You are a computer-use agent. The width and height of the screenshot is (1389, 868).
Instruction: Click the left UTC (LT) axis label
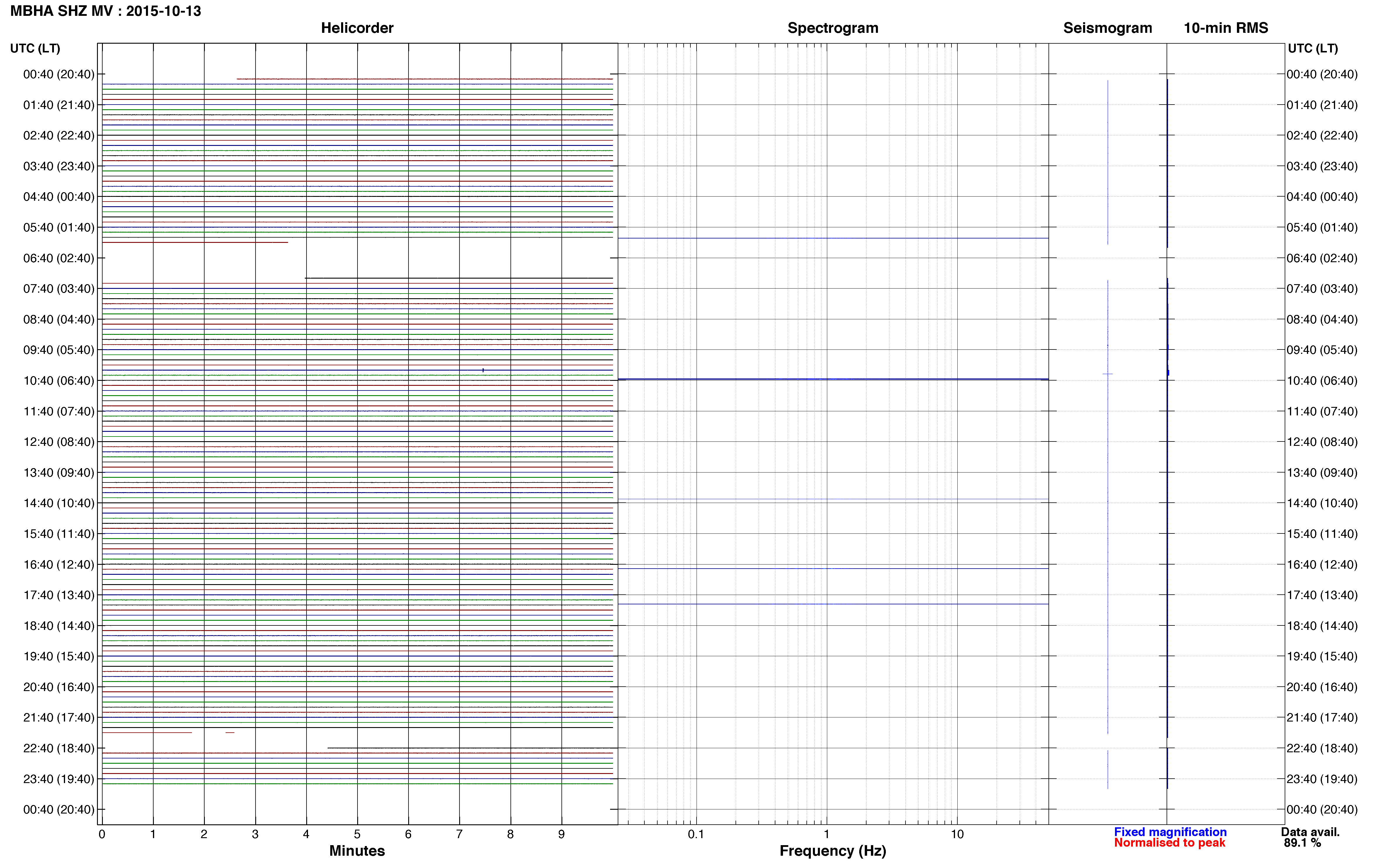coord(35,48)
